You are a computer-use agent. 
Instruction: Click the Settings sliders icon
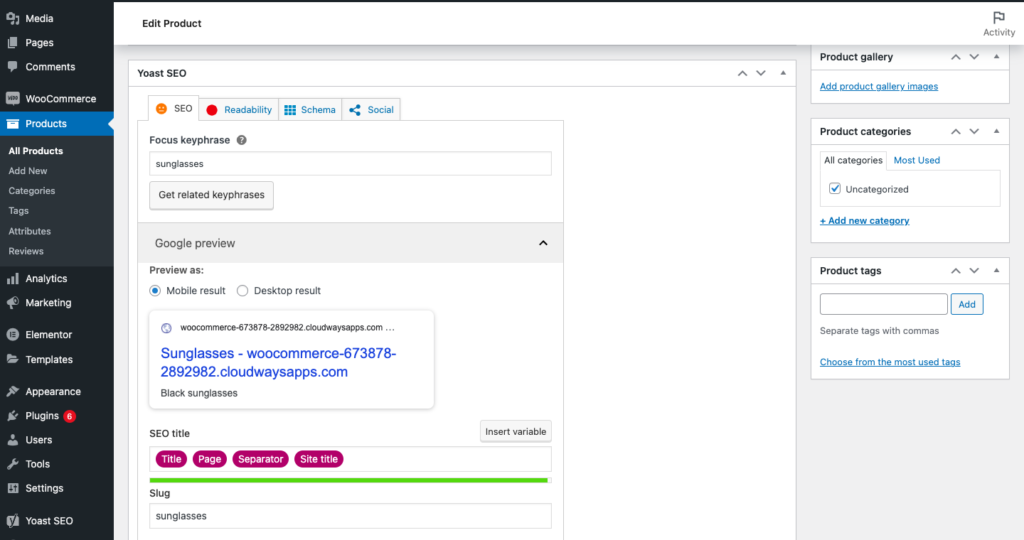[12, 488]
